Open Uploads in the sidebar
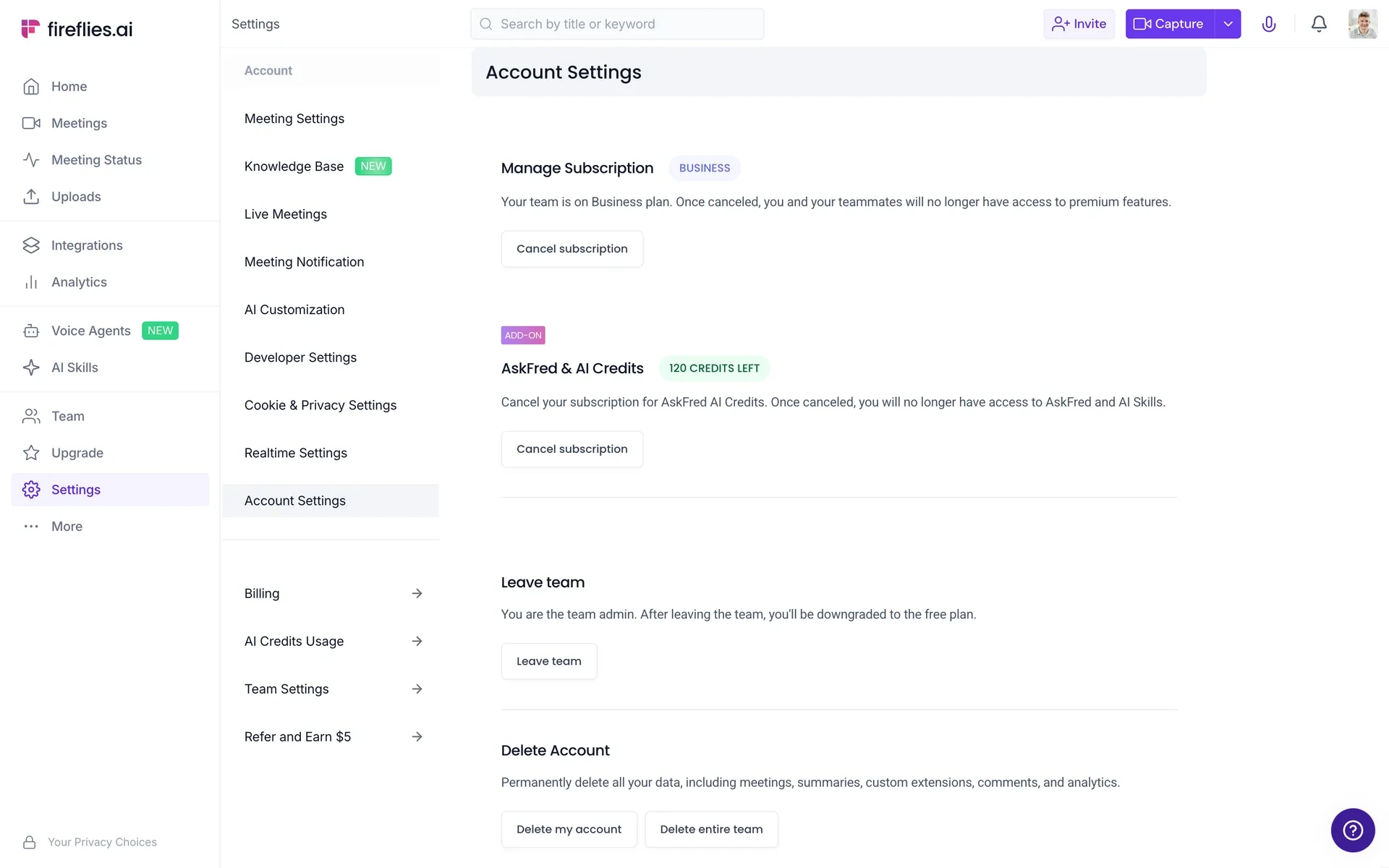 tap(76, 197)
